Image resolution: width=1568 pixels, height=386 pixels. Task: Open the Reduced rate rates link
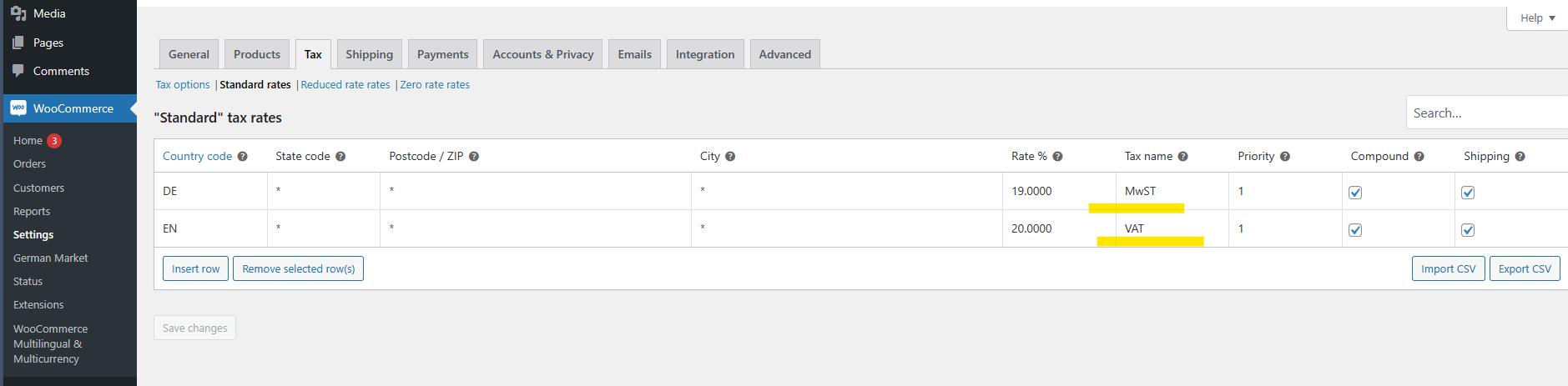345,85
